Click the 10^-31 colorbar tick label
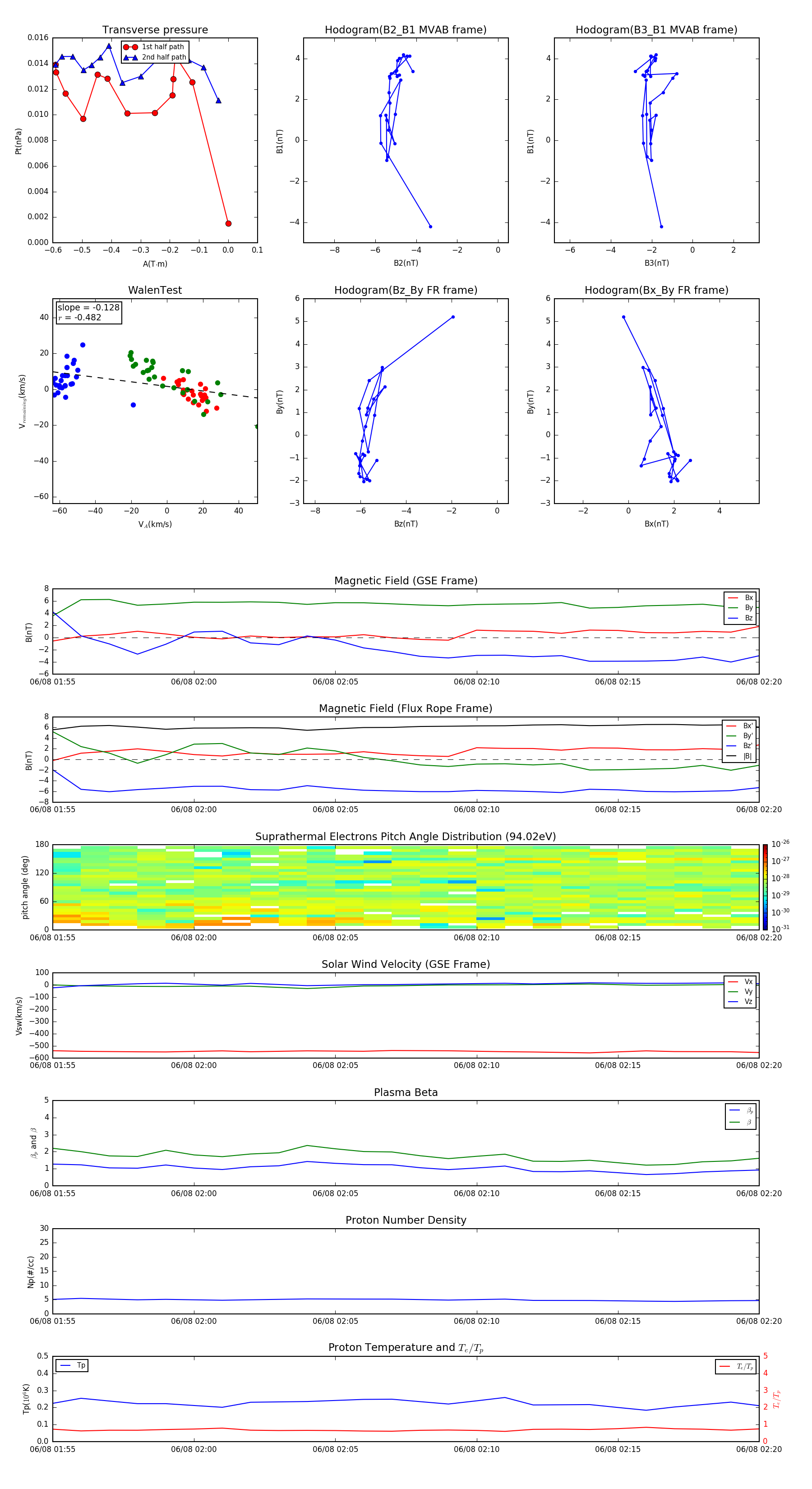The image size is (812, 1489). click(x=780, y=929)
